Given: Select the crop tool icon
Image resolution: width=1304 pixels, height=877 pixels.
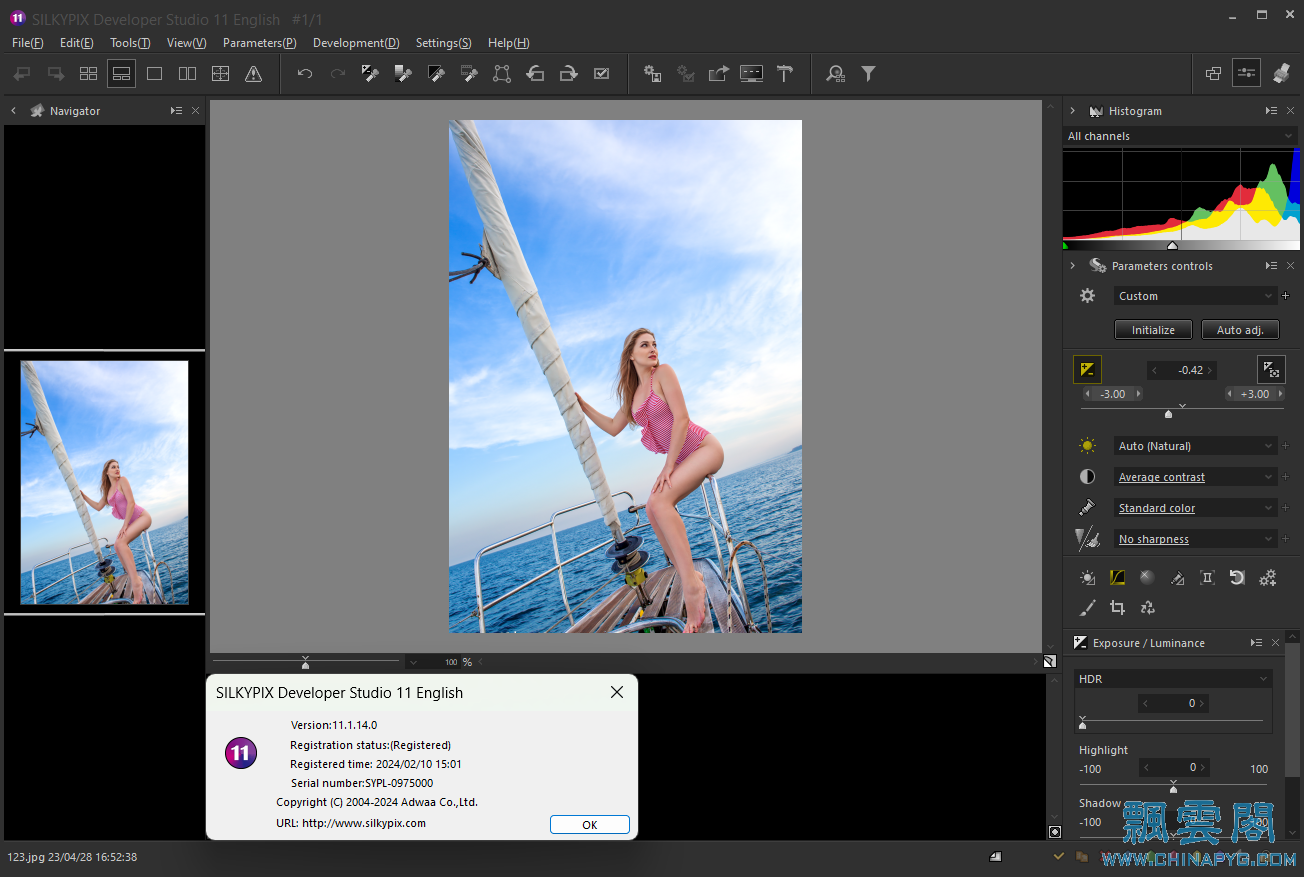Looking at the screenshot, I should tap(1118, 607).
